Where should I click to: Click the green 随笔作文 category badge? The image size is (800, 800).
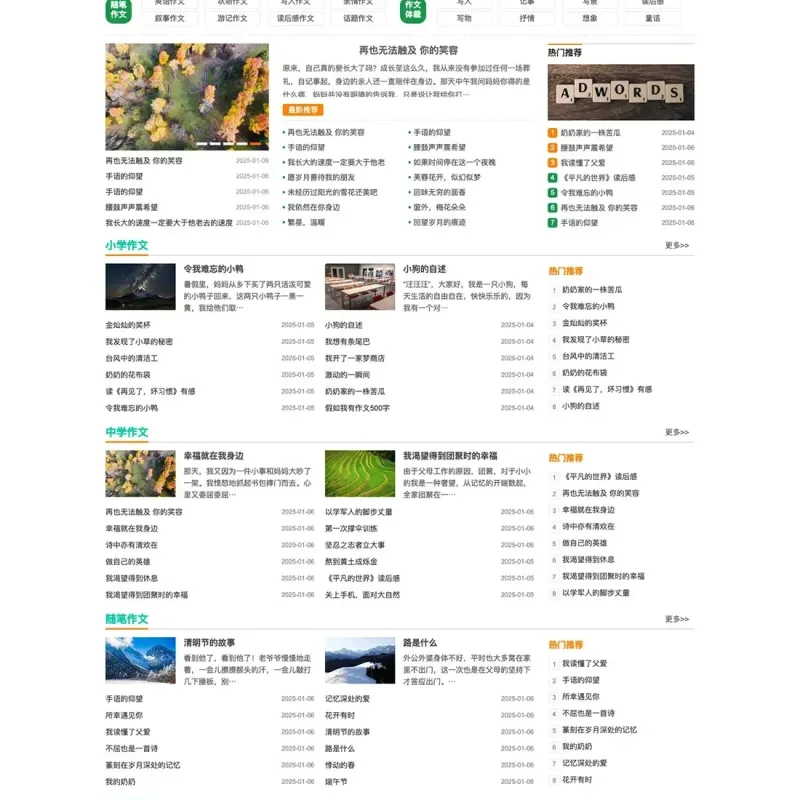point(118,10)
